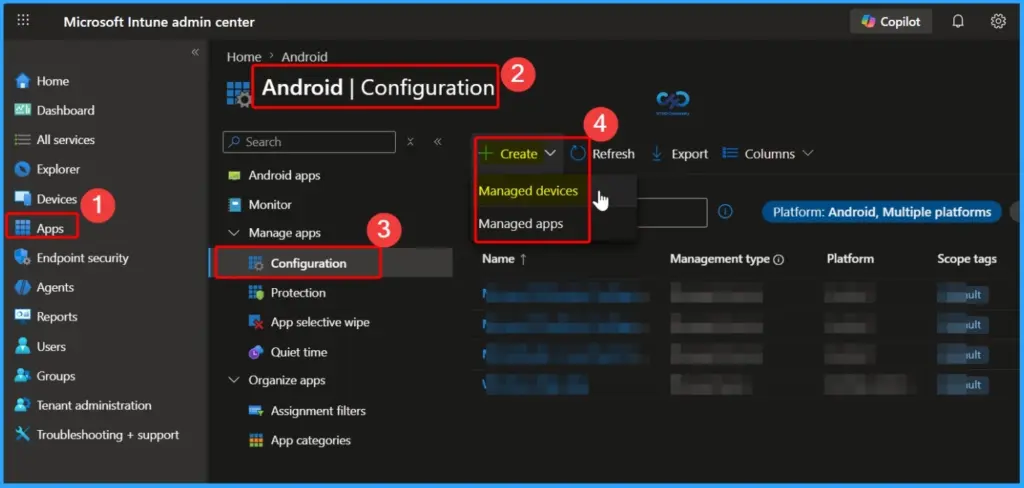Image resolution: width=1024 pixels, height=488 pixels.
Task: Click the All services icon
Action: point(23,140)
